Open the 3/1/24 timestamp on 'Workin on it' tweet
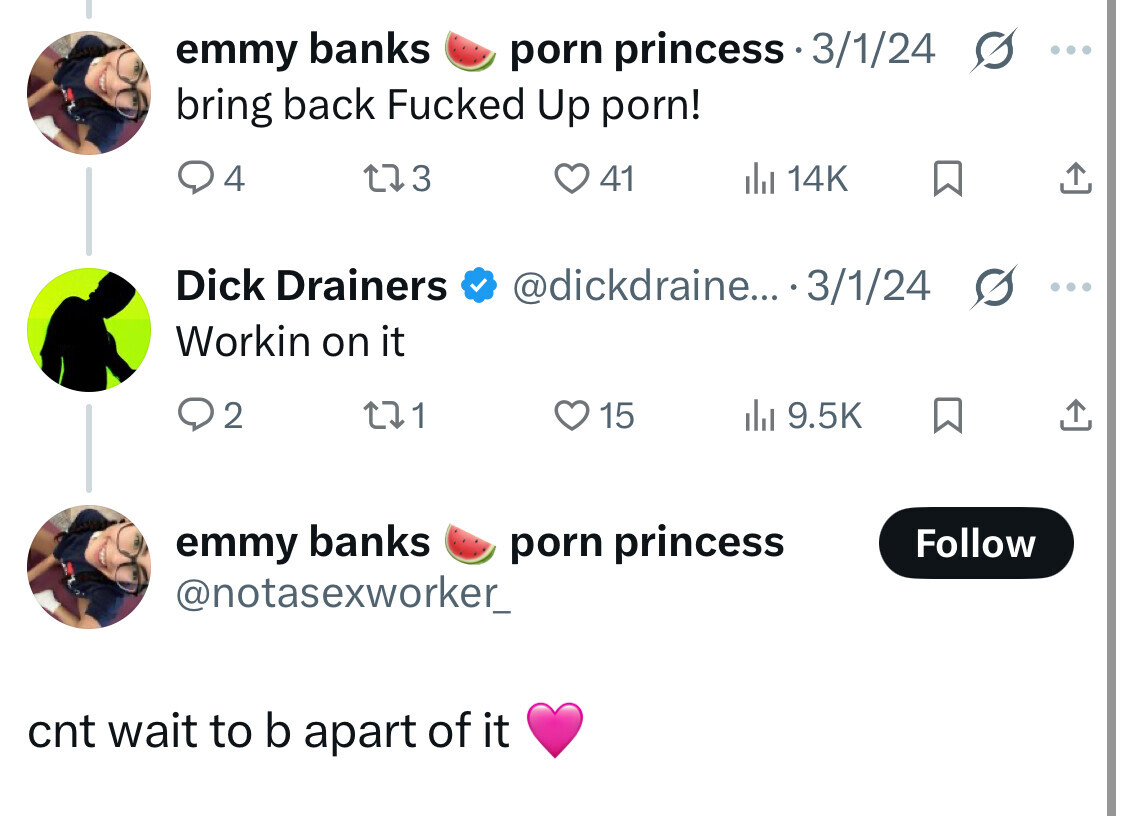Viewport: 1125px width, 816px height. [868, 286]
